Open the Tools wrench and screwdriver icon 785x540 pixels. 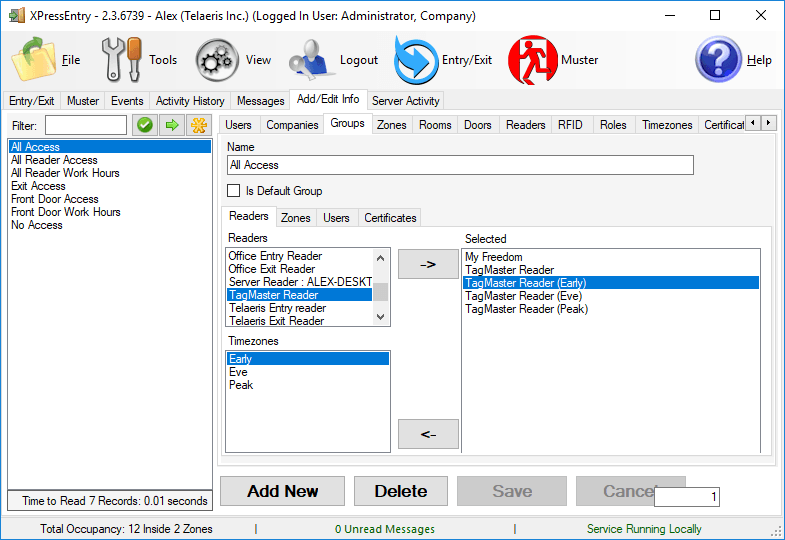pos(121,60)
